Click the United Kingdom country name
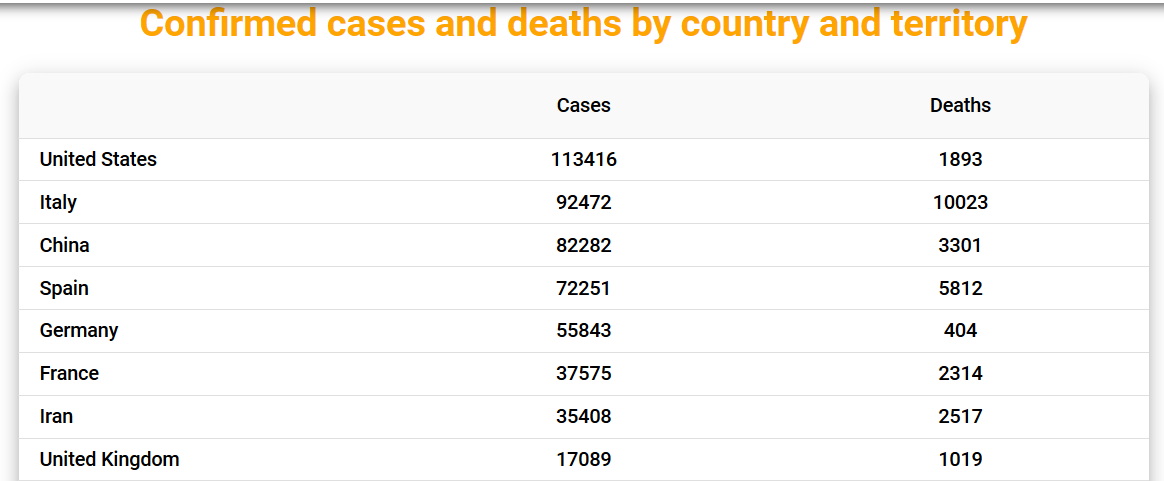The height and width of the screenshot is (481, 1164). point(109,459)
